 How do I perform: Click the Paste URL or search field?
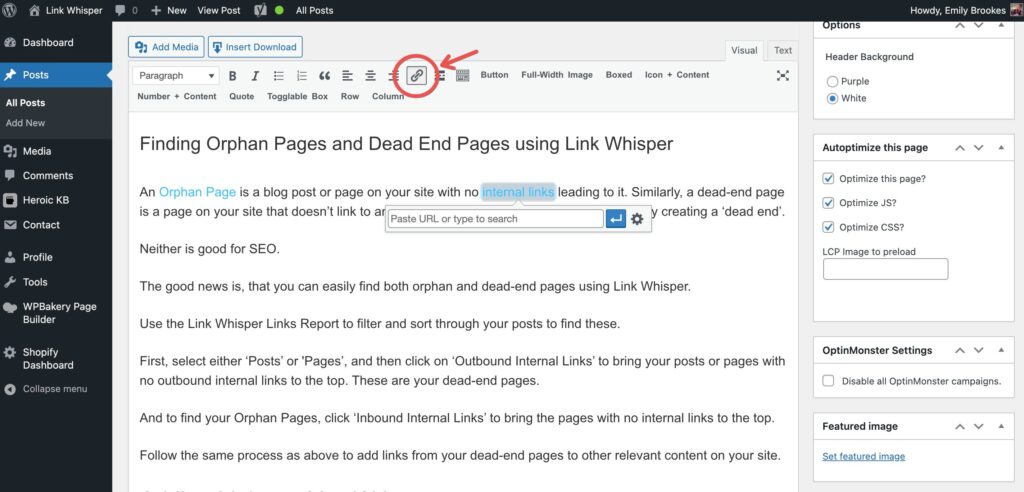point(495,219)
